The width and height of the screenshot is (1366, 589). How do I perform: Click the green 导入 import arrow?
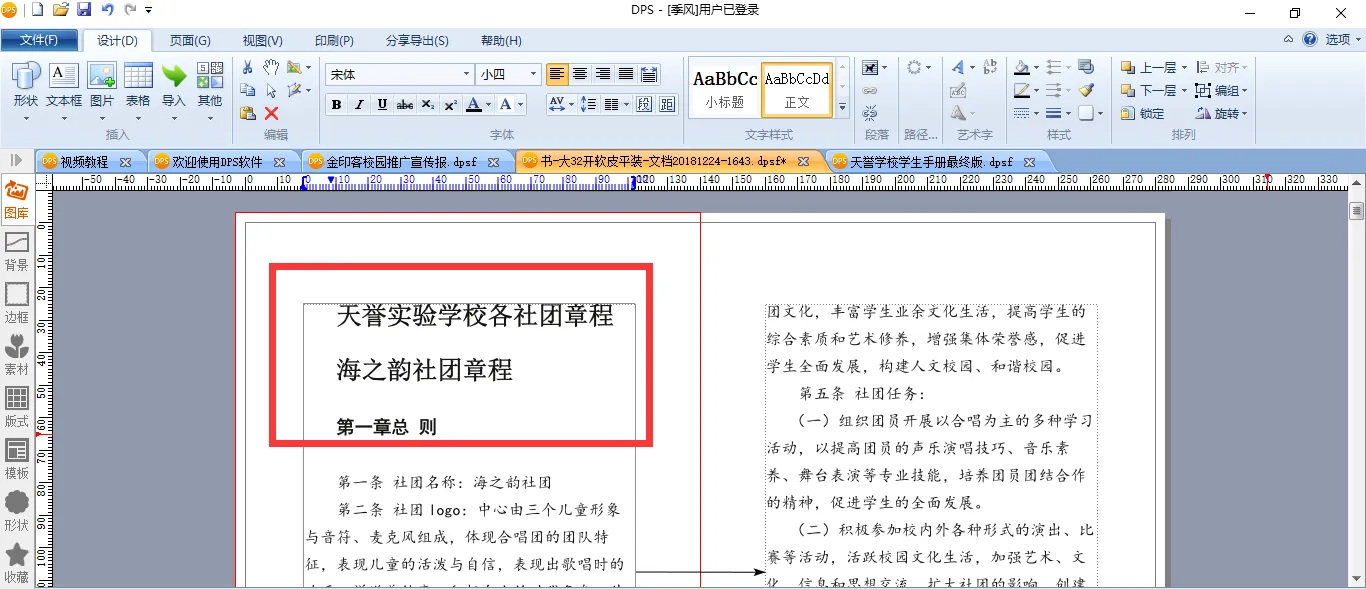pyautogui.click(x=174, y=84)
